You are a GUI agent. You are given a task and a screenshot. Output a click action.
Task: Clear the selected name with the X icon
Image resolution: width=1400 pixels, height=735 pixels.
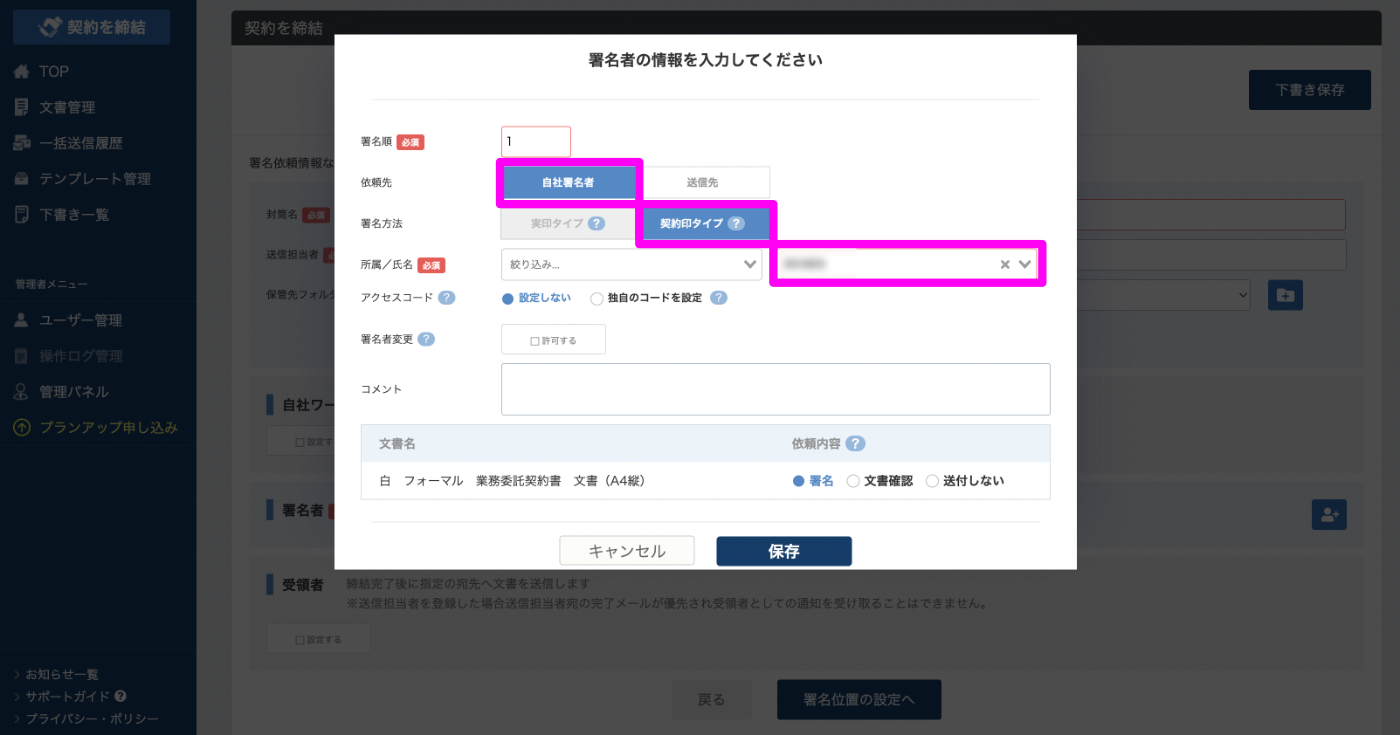coord(1005,265)
